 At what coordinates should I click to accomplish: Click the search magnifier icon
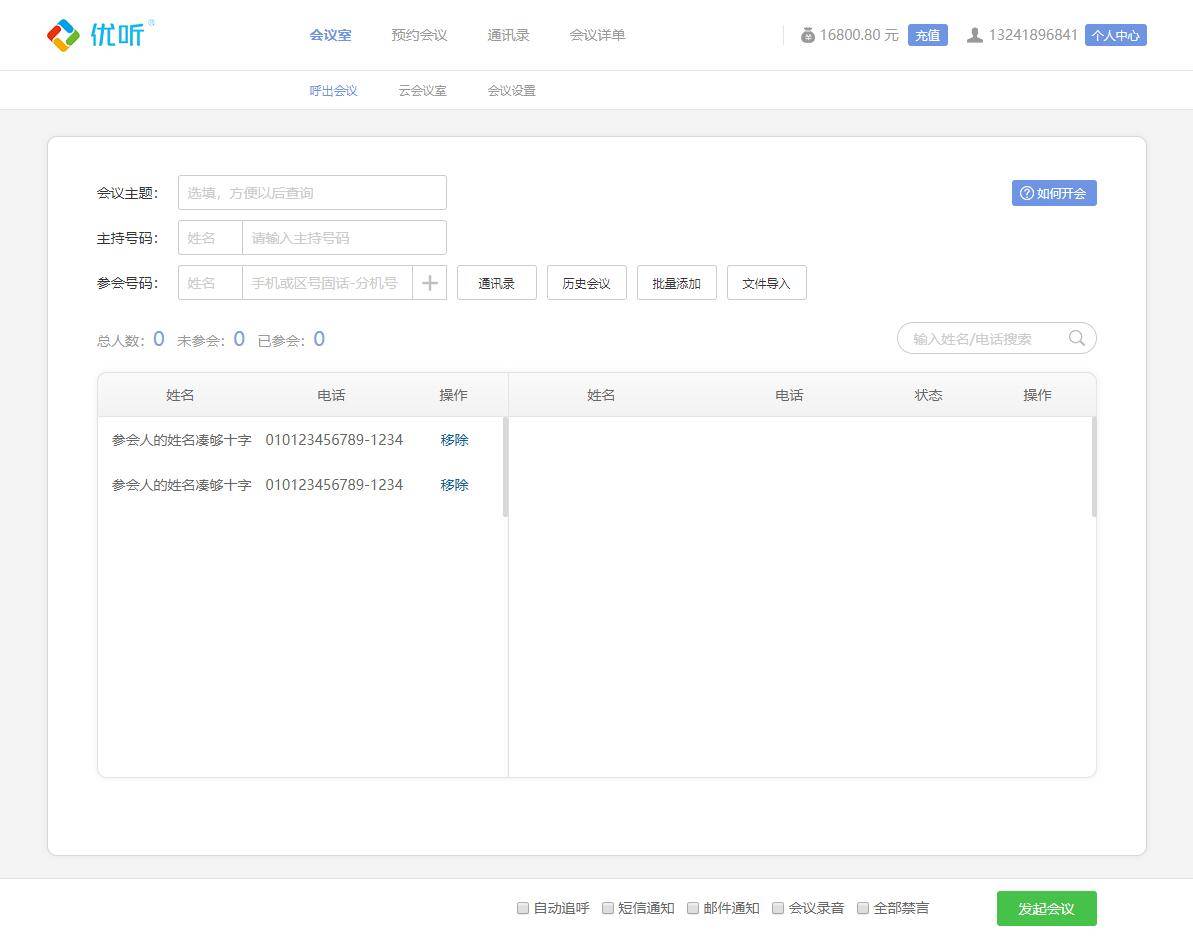(1076, 338)
